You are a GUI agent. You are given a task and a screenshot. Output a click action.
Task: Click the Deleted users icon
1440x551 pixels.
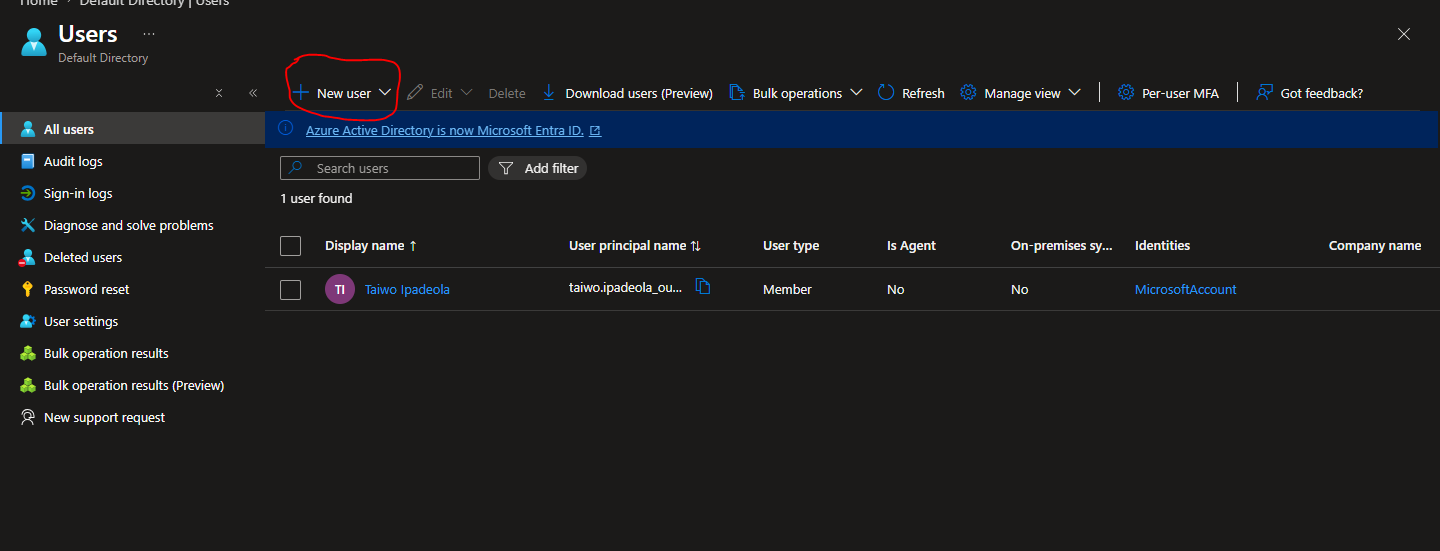[28, 257]
